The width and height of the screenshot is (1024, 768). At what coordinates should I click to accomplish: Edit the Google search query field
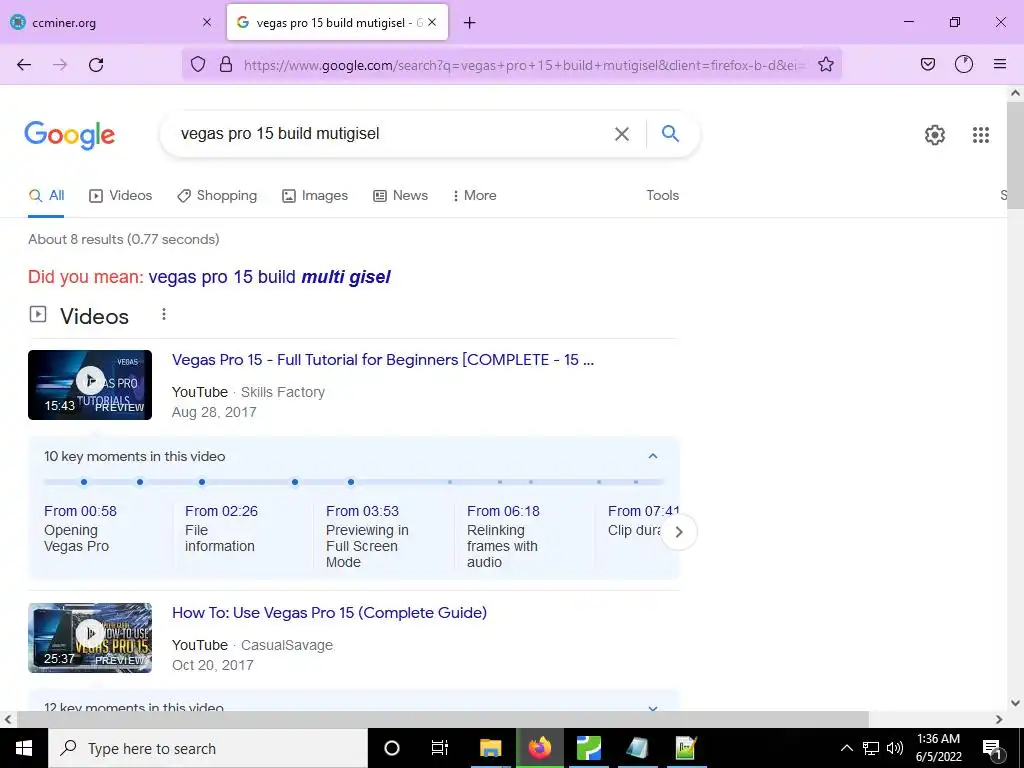coord(392,133)
